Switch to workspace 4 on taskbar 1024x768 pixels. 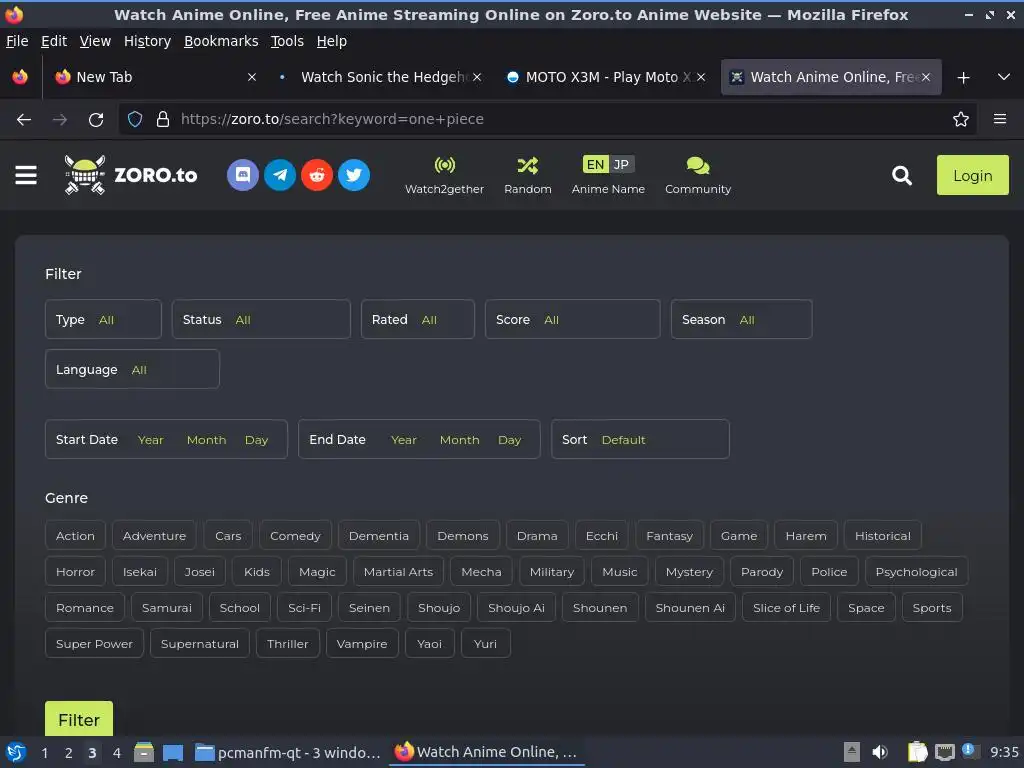point(117,753)
